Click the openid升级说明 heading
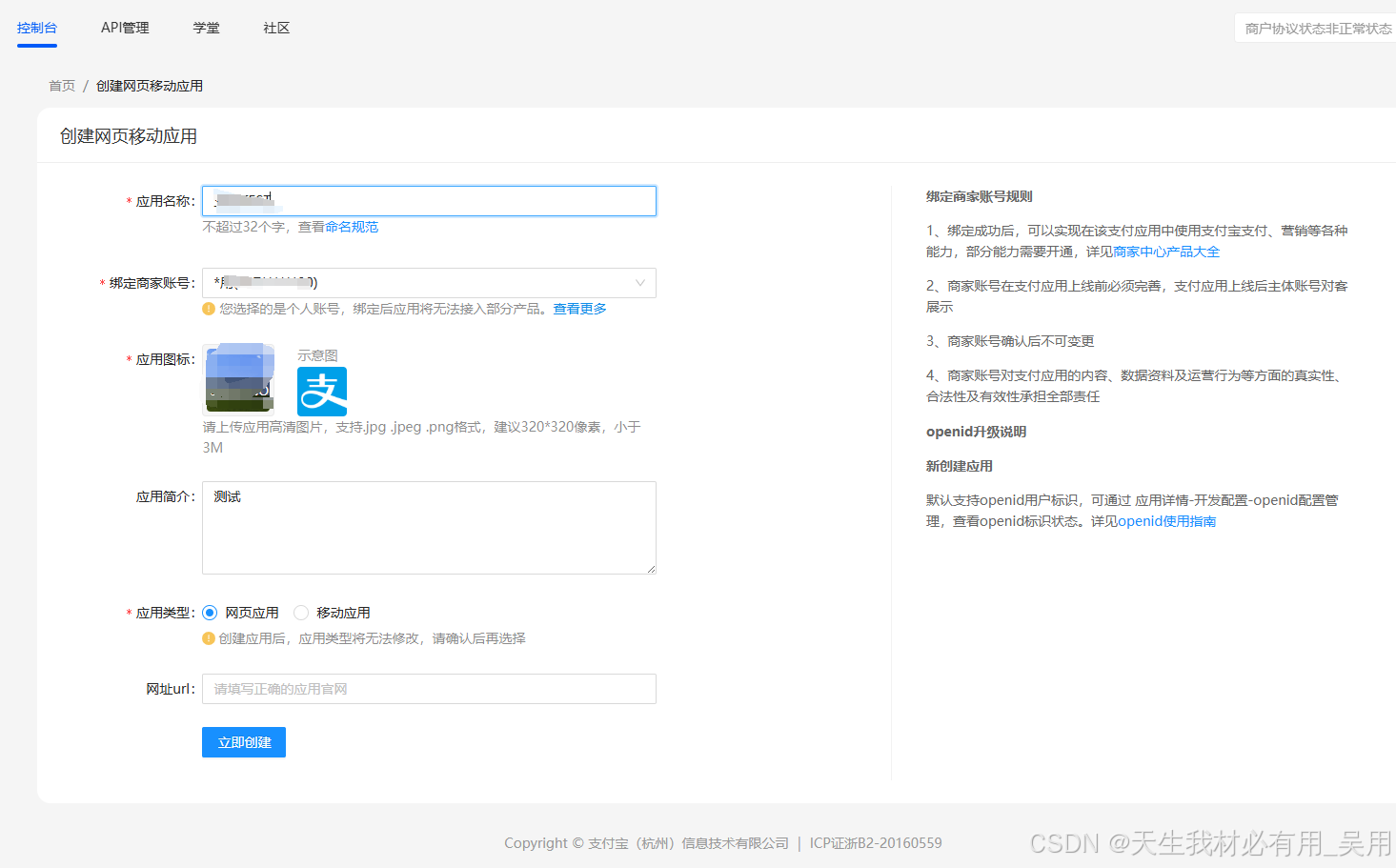The height and width of the screenshot is (868, 1396). point(977,432)
